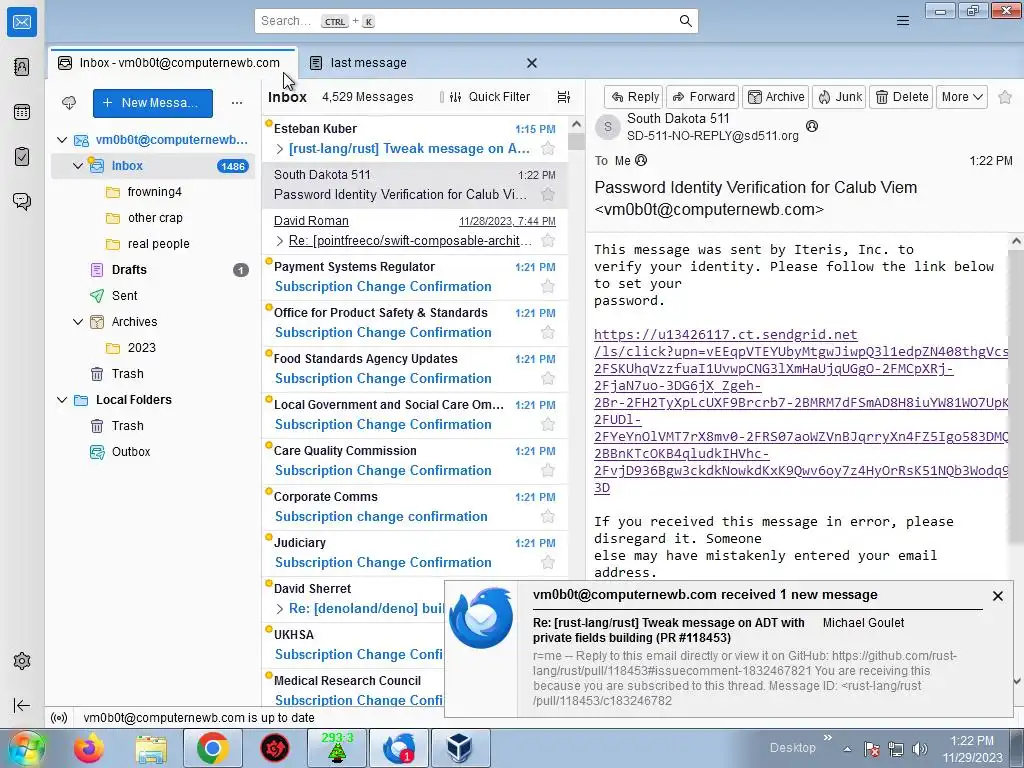
Task: Star the Office for Product Safety message
Action: (x=548, y=332)
